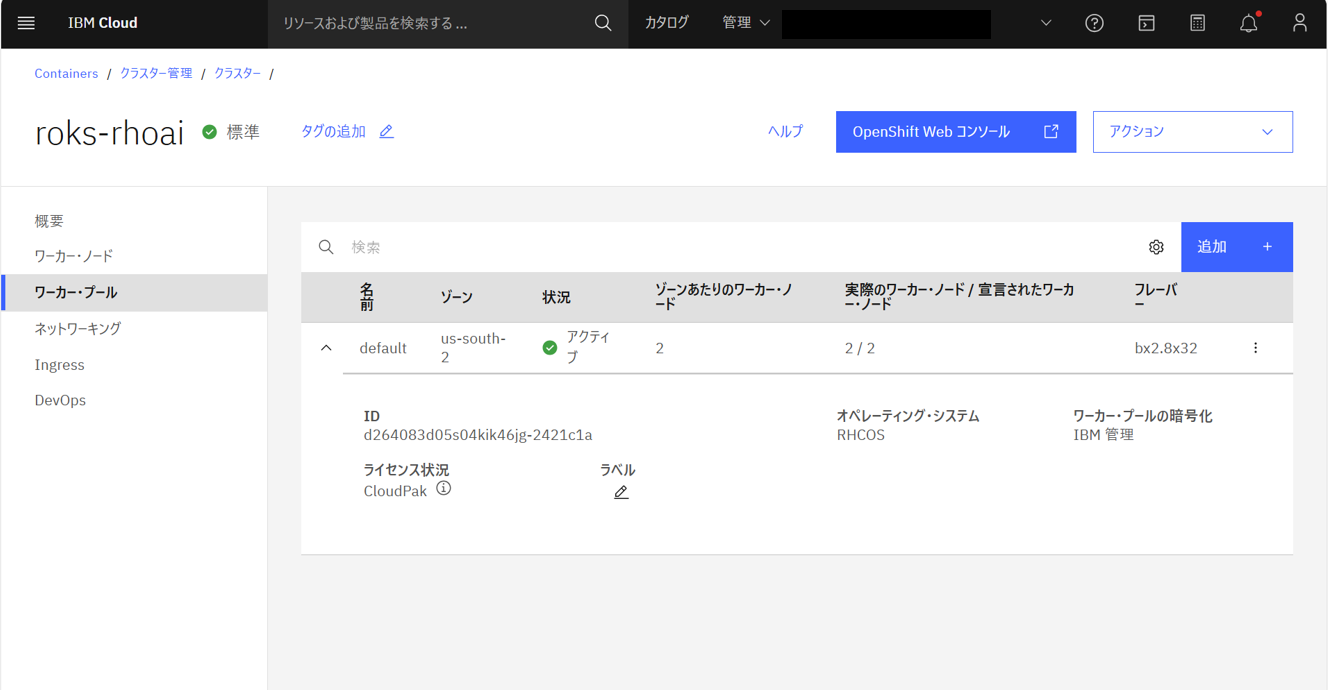Click the 2 / 2 worker nodes cell

(860, 348)
